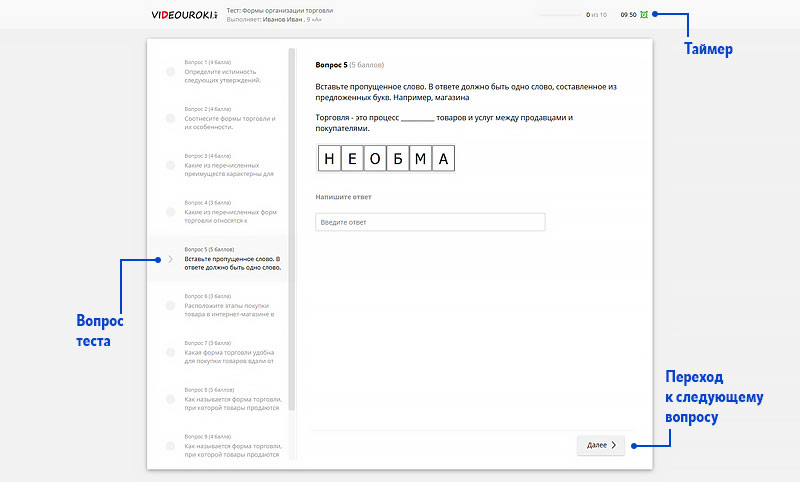Open Вопрос 3 in the question list
Image resolution: width=800 pixels, height=482 pixels.
(x=229, y=166)
